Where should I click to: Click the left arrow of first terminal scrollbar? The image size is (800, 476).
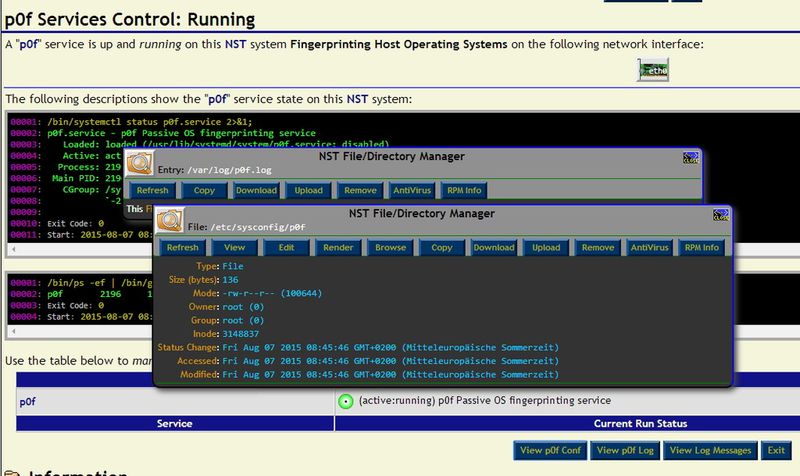coord(14,249)
